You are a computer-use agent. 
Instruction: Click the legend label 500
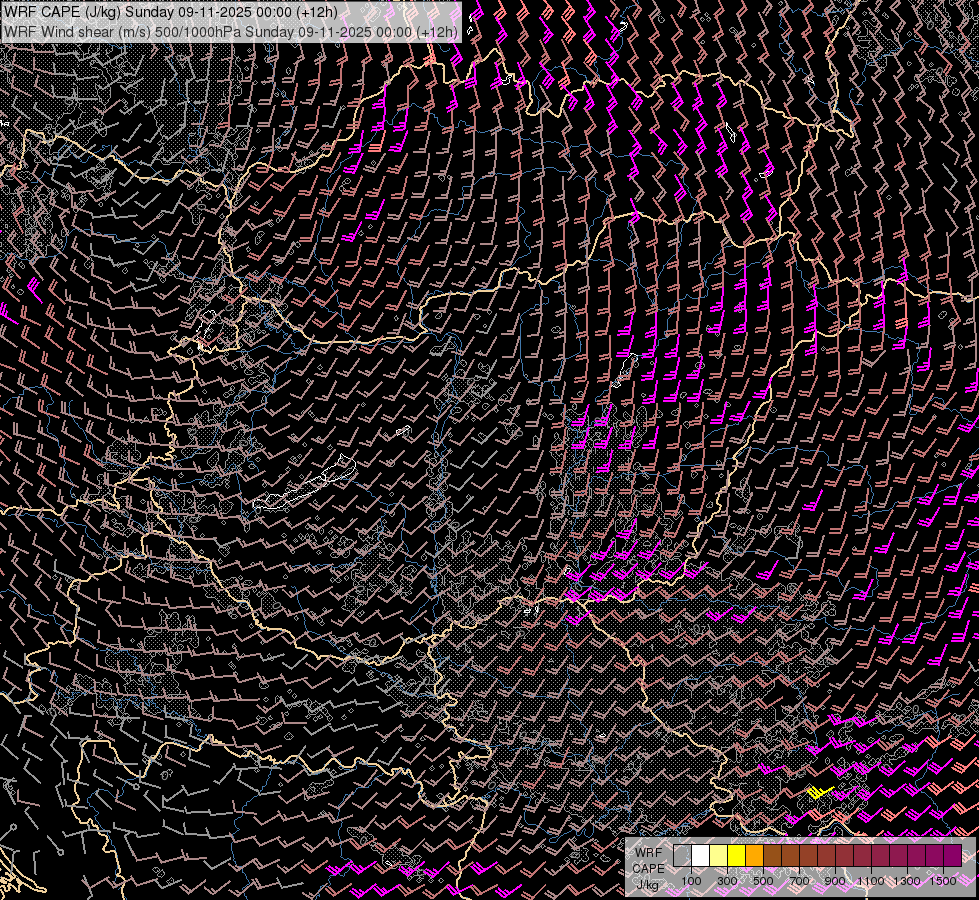[763, 881]
